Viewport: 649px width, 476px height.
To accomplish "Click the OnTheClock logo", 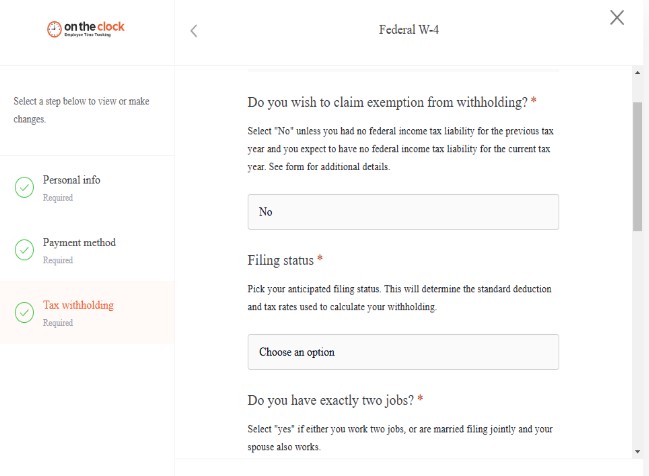I will (x=85, y=29).
